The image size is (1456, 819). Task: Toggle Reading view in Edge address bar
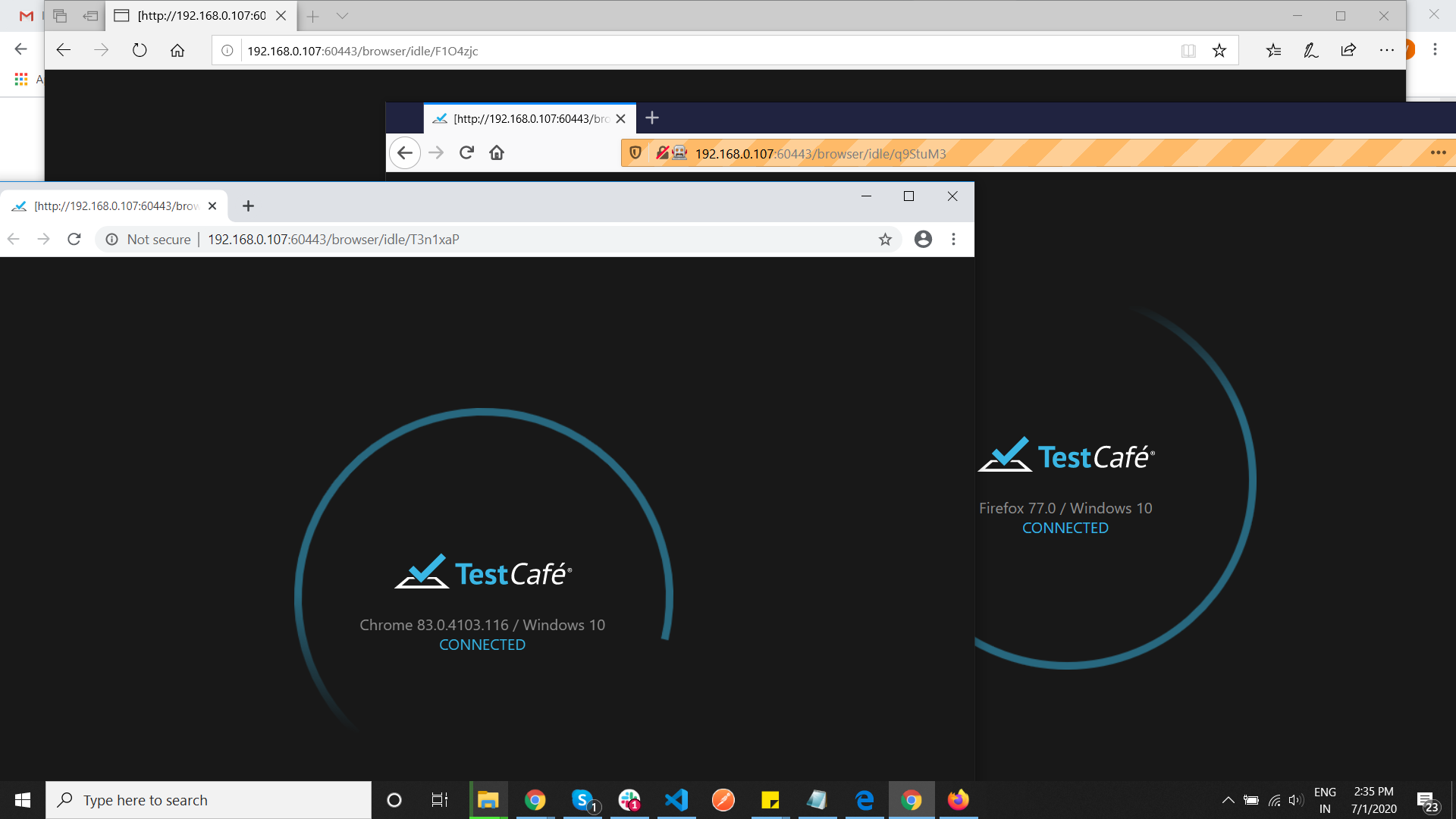(1188, 50)
